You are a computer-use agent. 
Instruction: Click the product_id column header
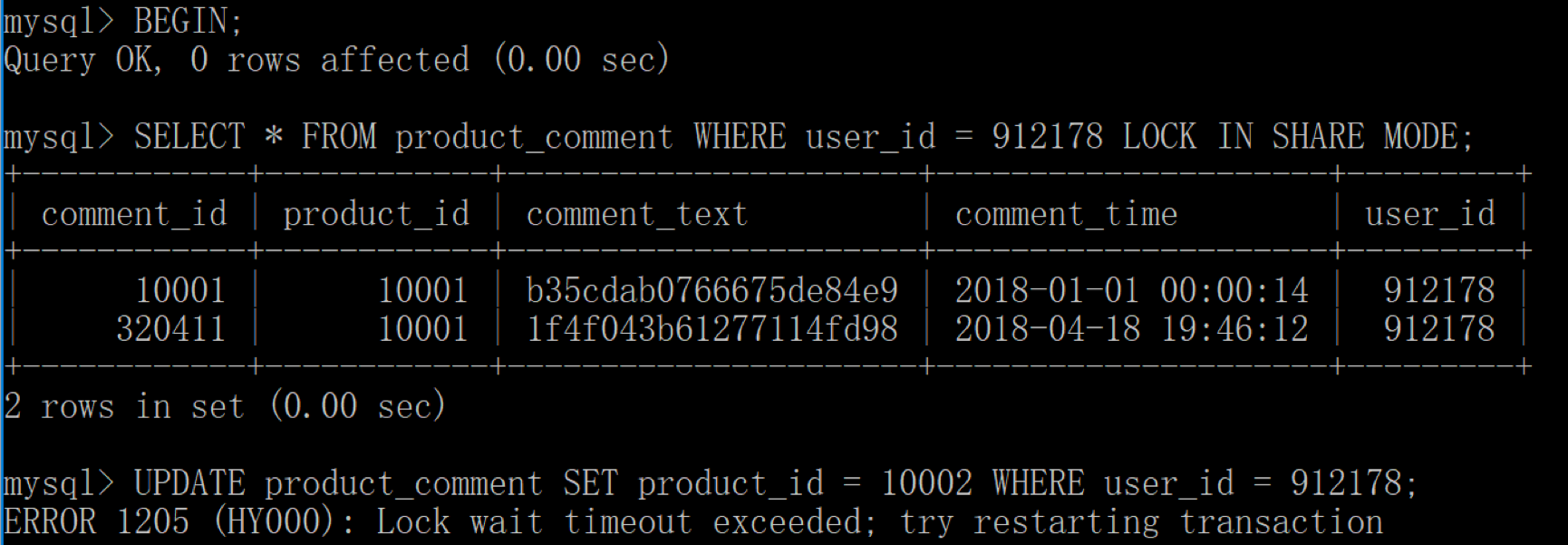click(376, 215)
